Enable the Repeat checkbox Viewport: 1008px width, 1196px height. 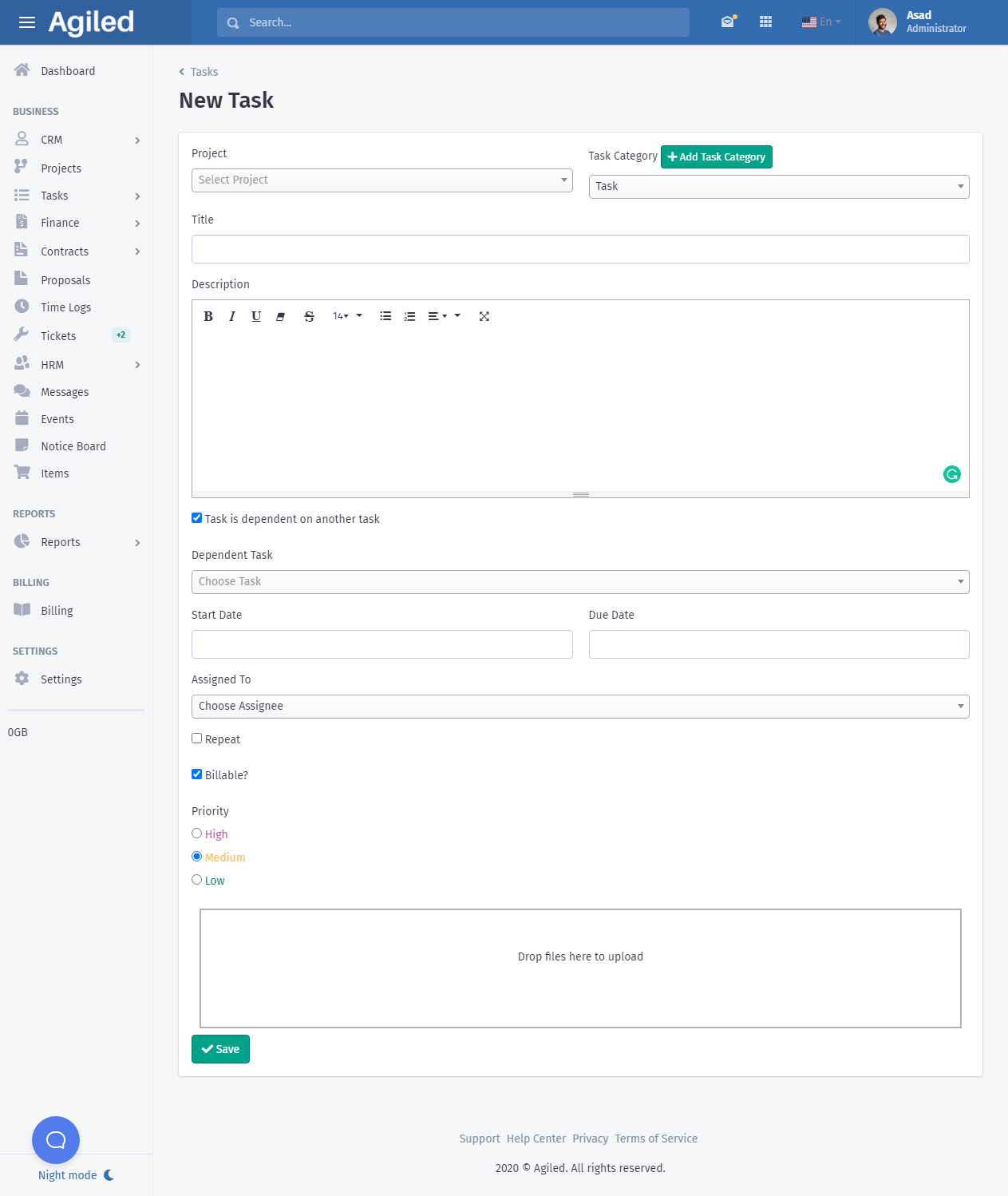coord(197,739)
